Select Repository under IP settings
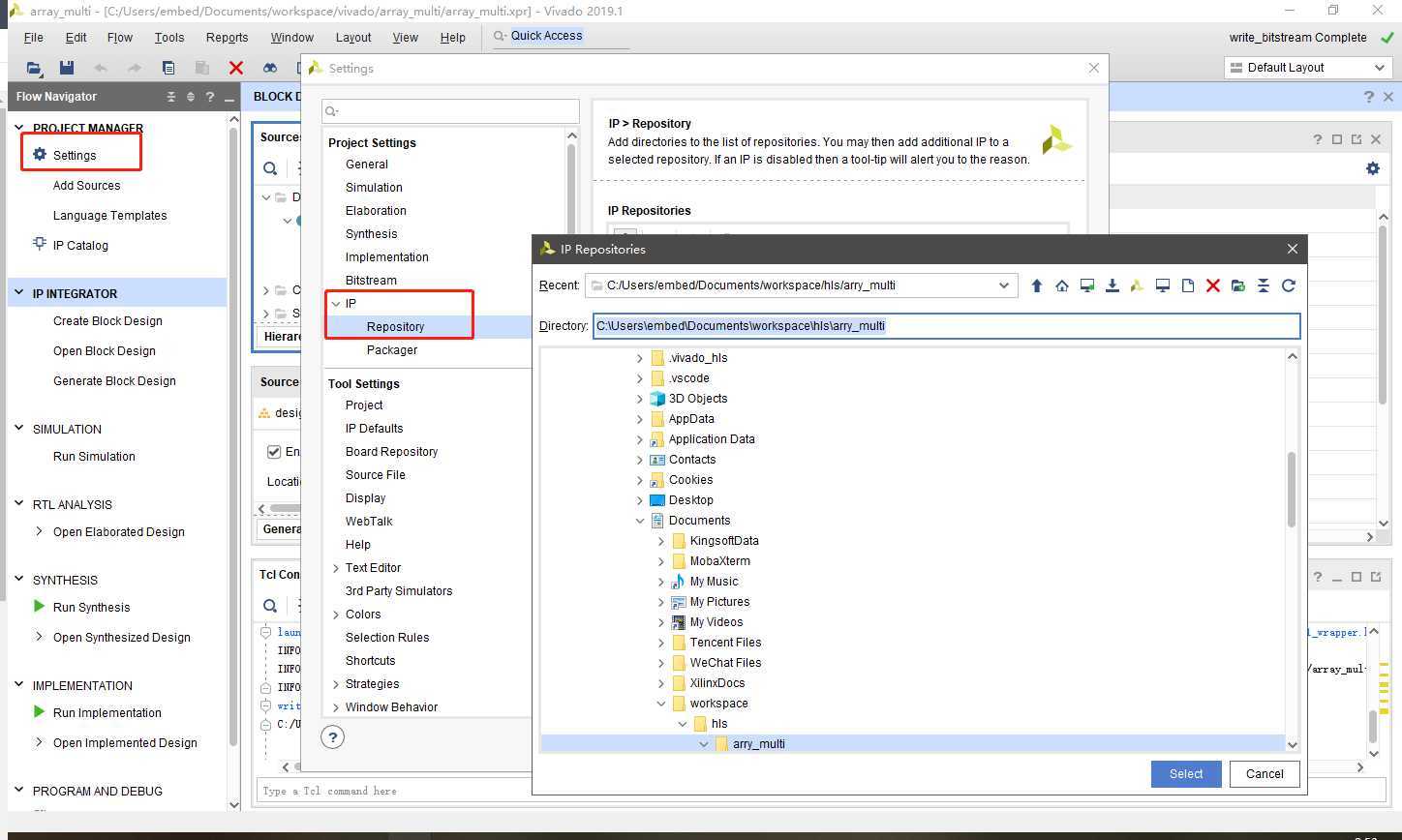Viewport: 1402px width, 840px height. [395, 327]
